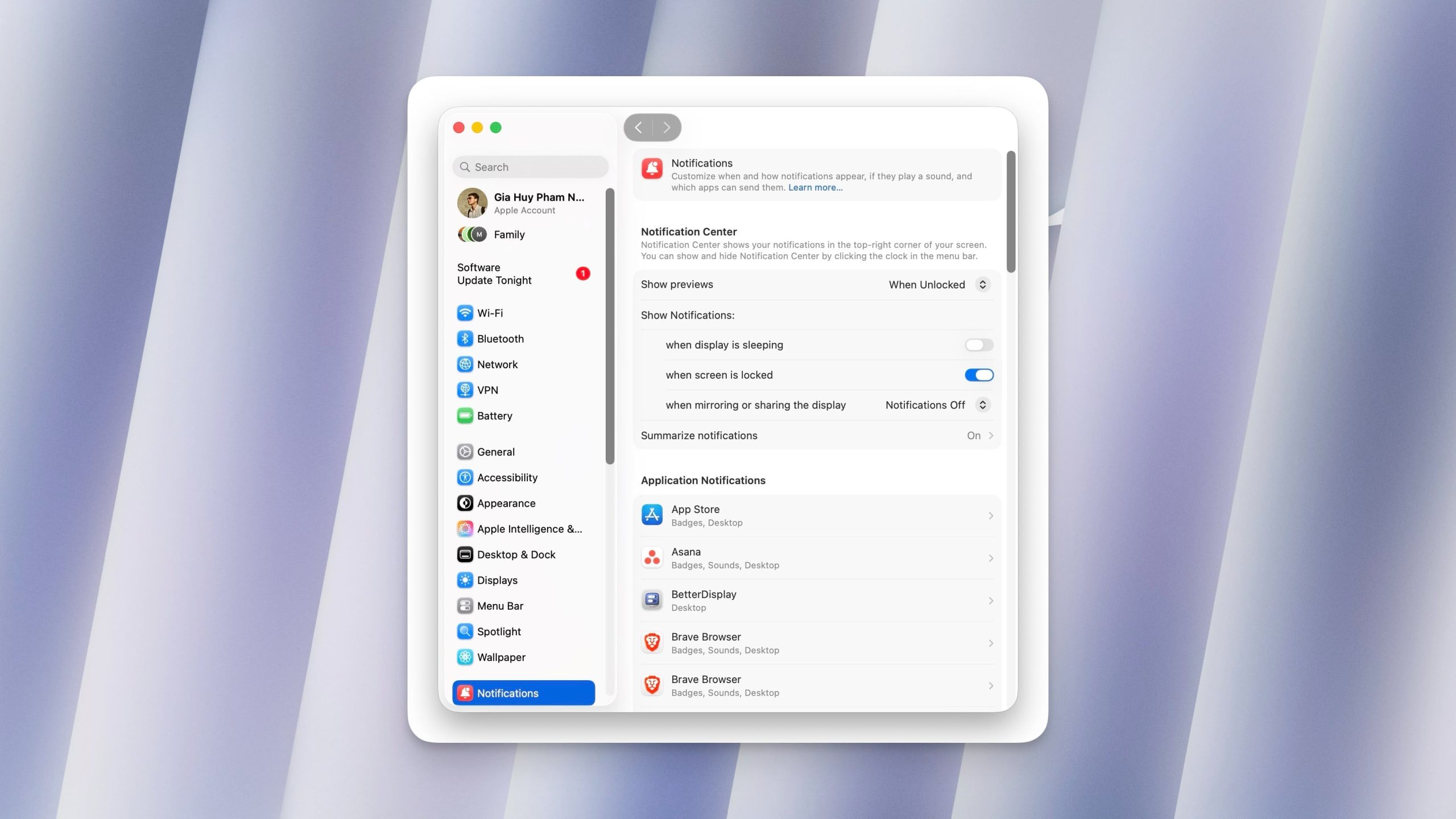Image resolution: width=1456 pixels, height=819 pixels.
Task: Click the Learn more link
Action: pyautogui.click(x=815, y=188)
